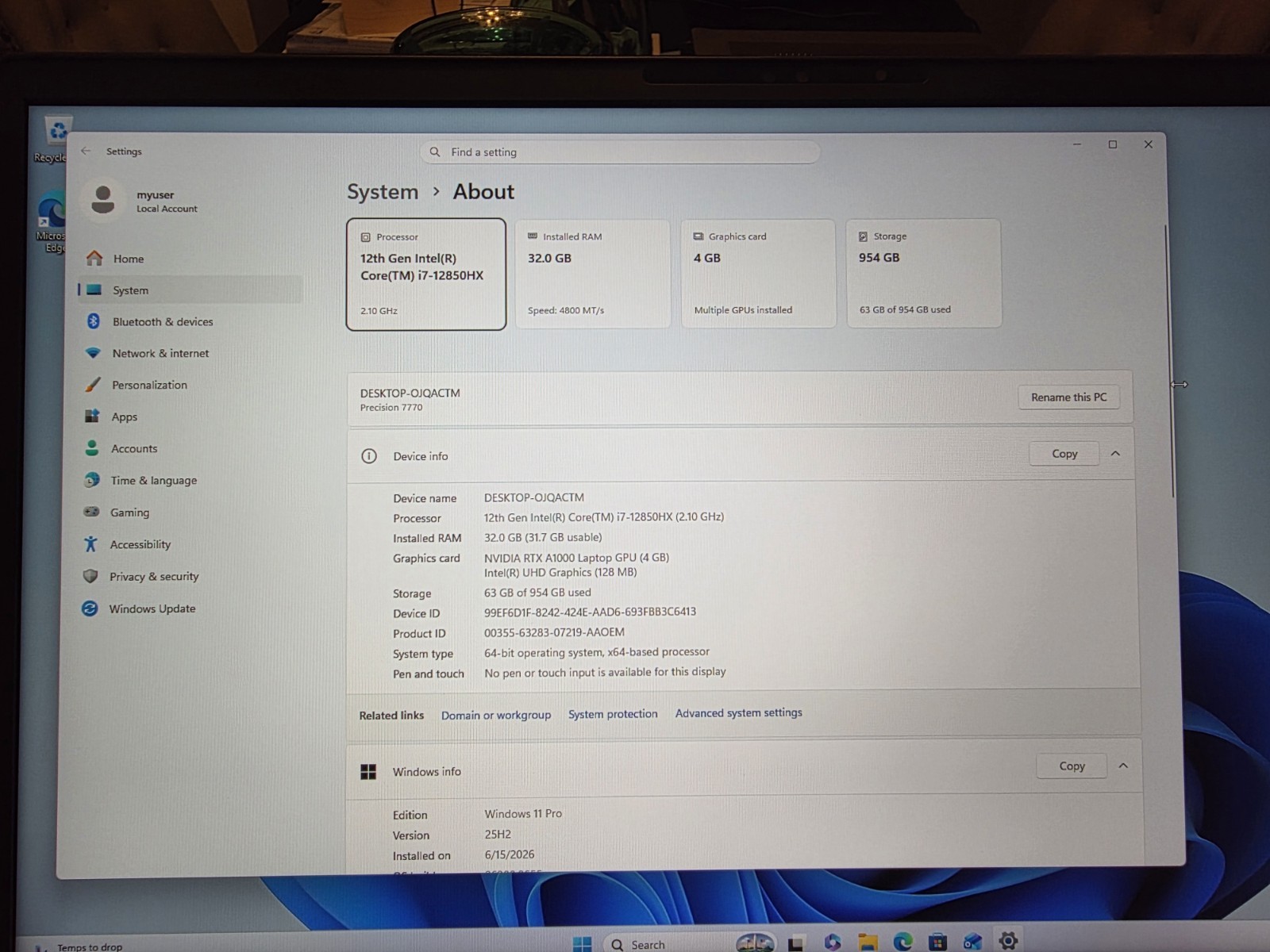Image resolution: width=1270 pixels, height=952 pixels.
Task: Open Domain or workgroup link
Action: tap(496, 715)
